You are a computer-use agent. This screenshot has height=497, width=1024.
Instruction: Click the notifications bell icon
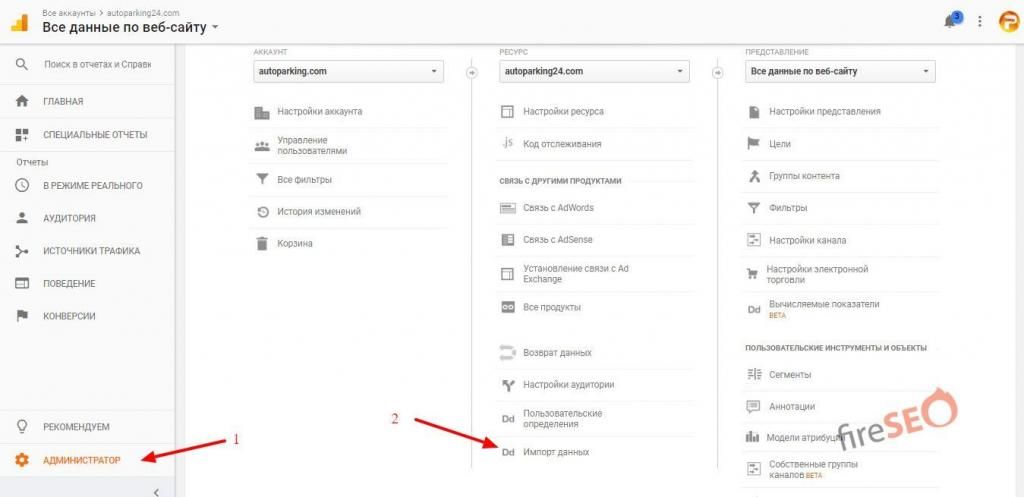(x=949, y=21)
